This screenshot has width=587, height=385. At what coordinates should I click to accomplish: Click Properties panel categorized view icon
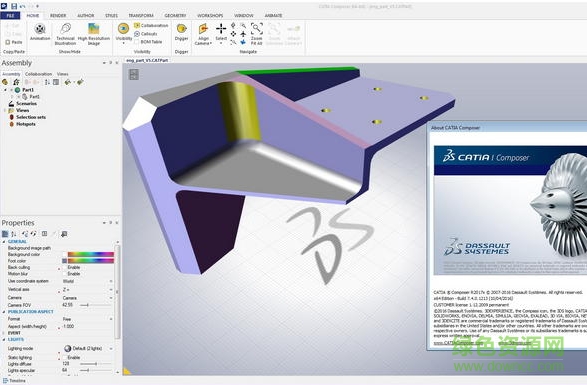click(x=5, y=234)
